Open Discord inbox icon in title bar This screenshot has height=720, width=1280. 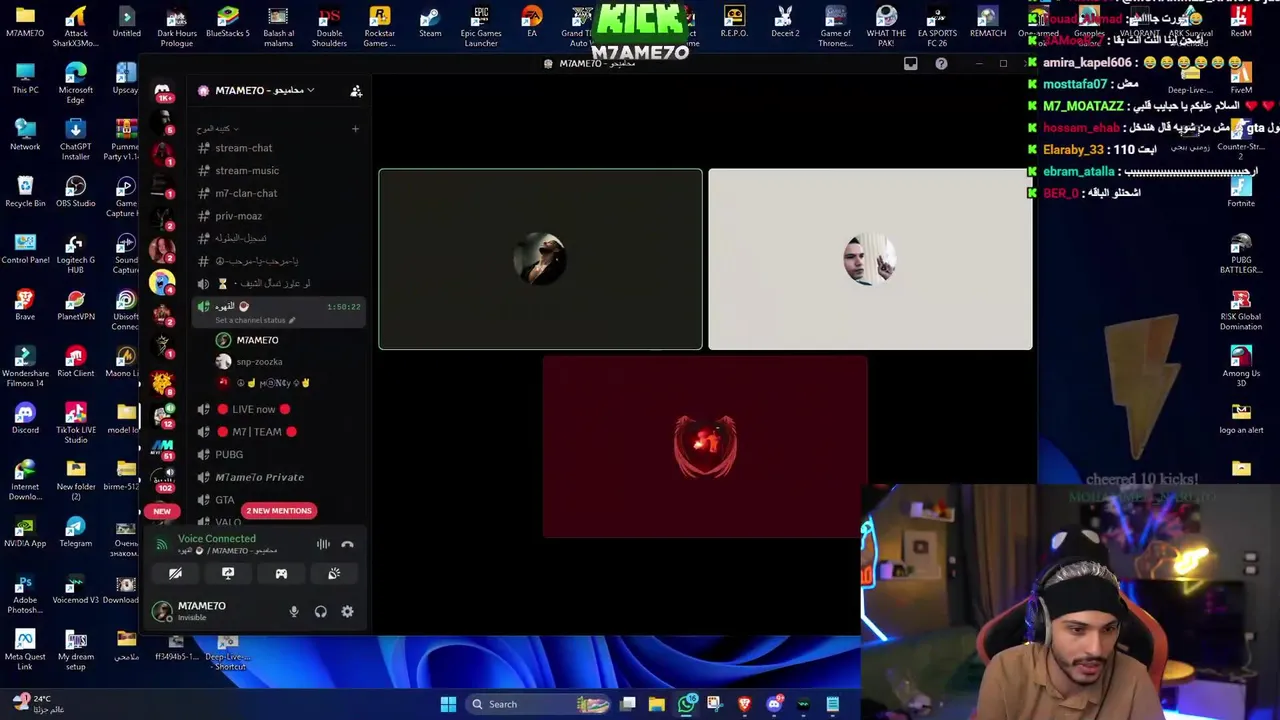tap(910, 64)
